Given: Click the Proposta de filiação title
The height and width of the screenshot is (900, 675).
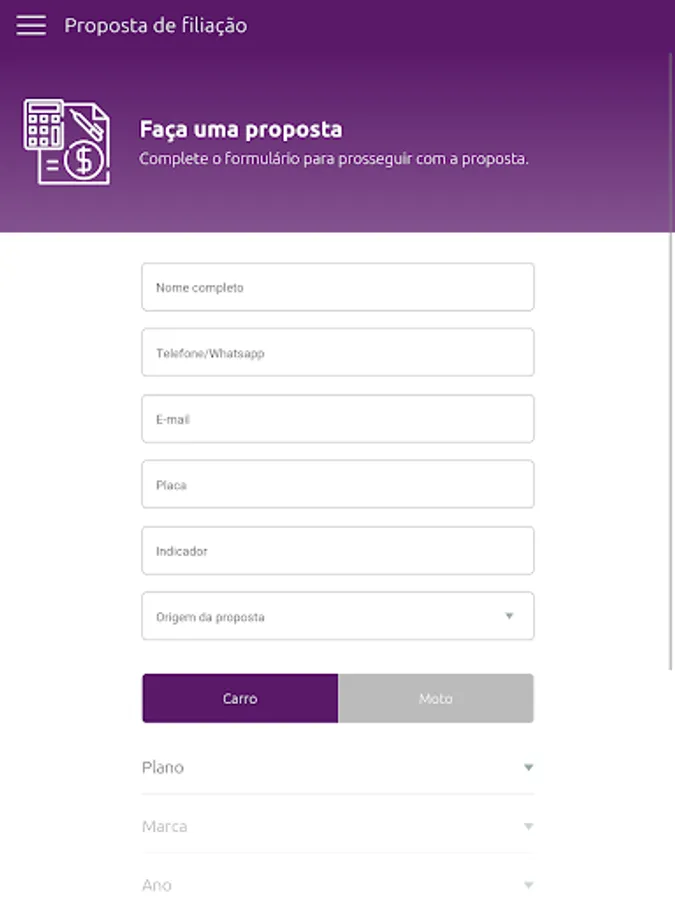Looking at the screenshot, I should (x=156, y=26).
